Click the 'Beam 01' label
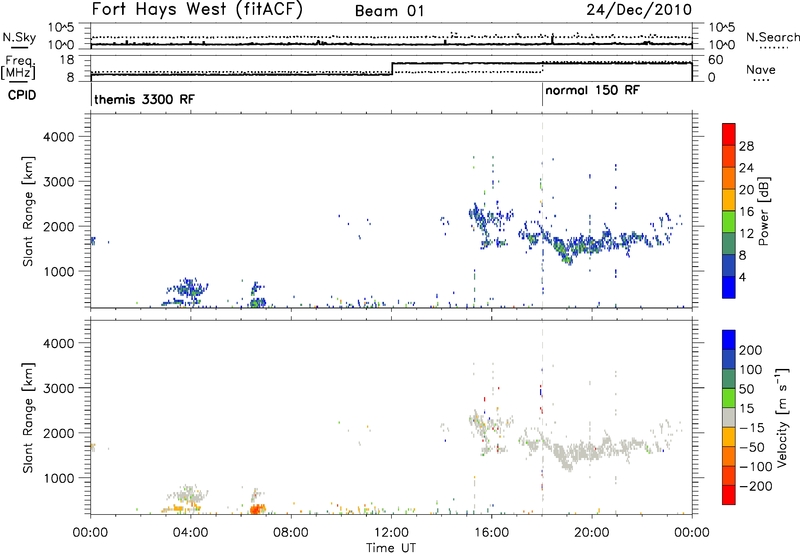The image size is (800, 554). (x=389, y=11)
